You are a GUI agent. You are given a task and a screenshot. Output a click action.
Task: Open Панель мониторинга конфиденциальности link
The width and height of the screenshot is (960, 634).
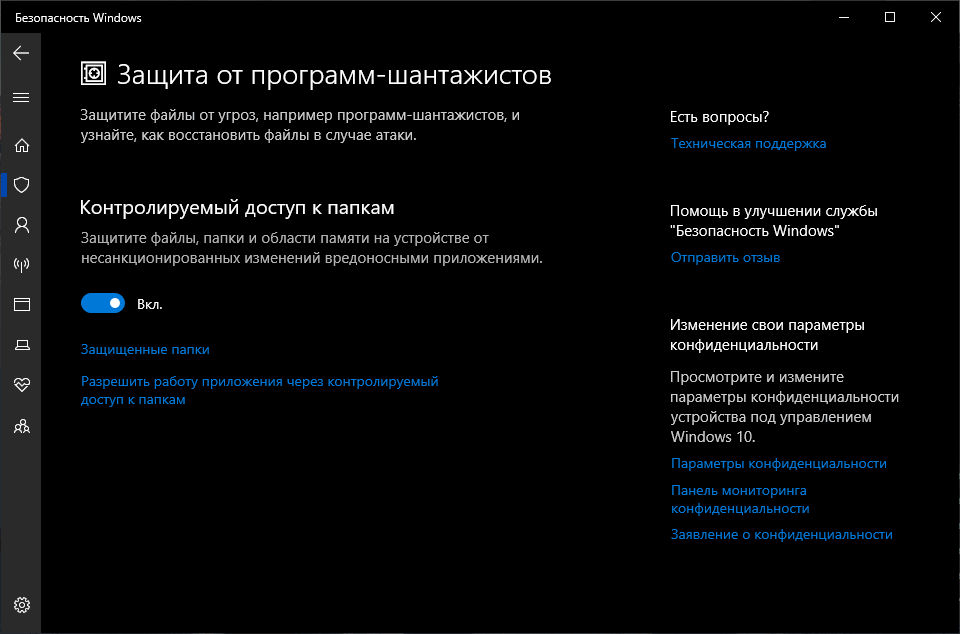coord(740,499)
